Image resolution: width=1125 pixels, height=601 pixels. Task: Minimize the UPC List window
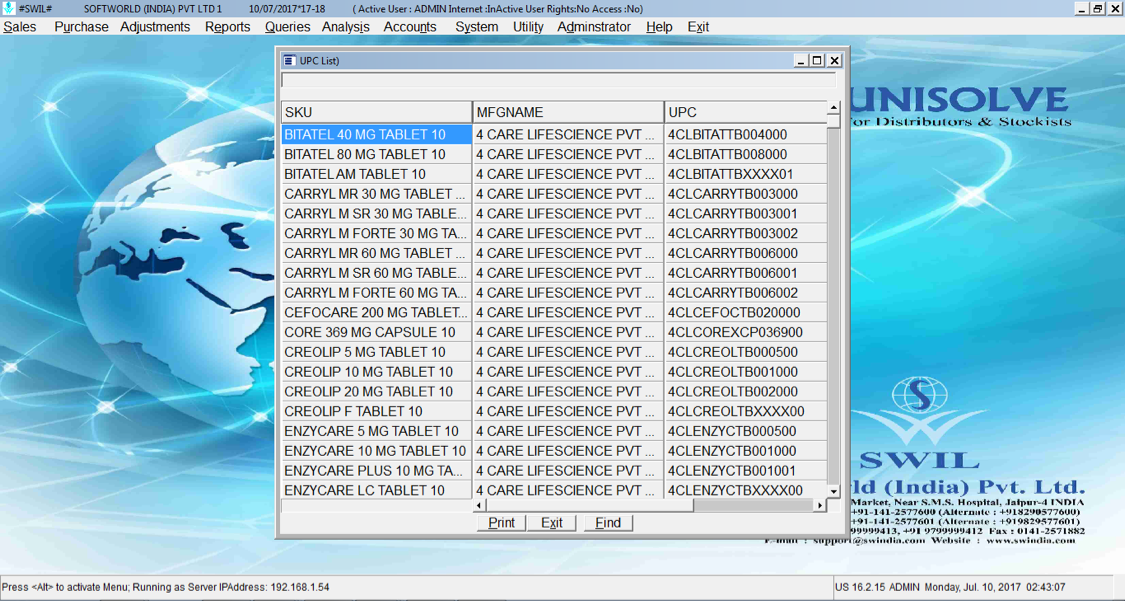[801, 60]
